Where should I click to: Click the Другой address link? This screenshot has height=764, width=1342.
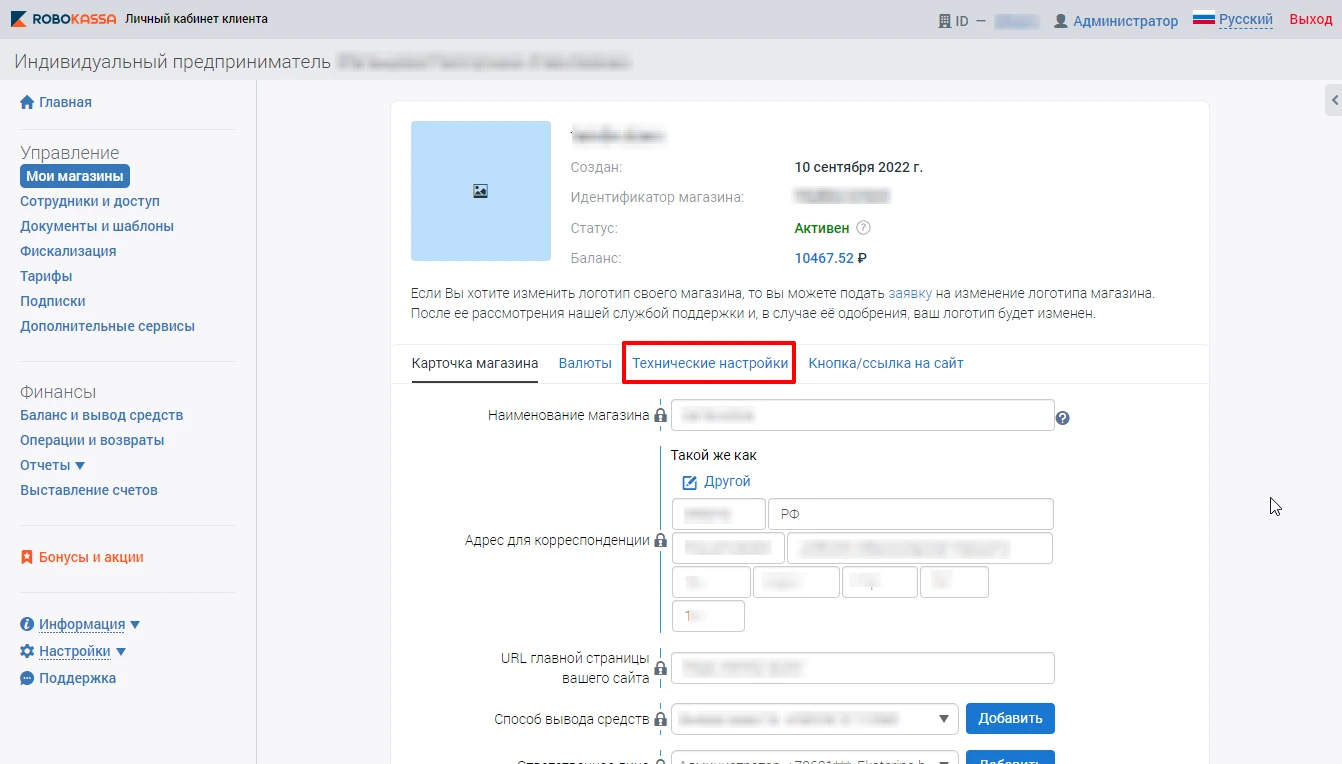727,481
